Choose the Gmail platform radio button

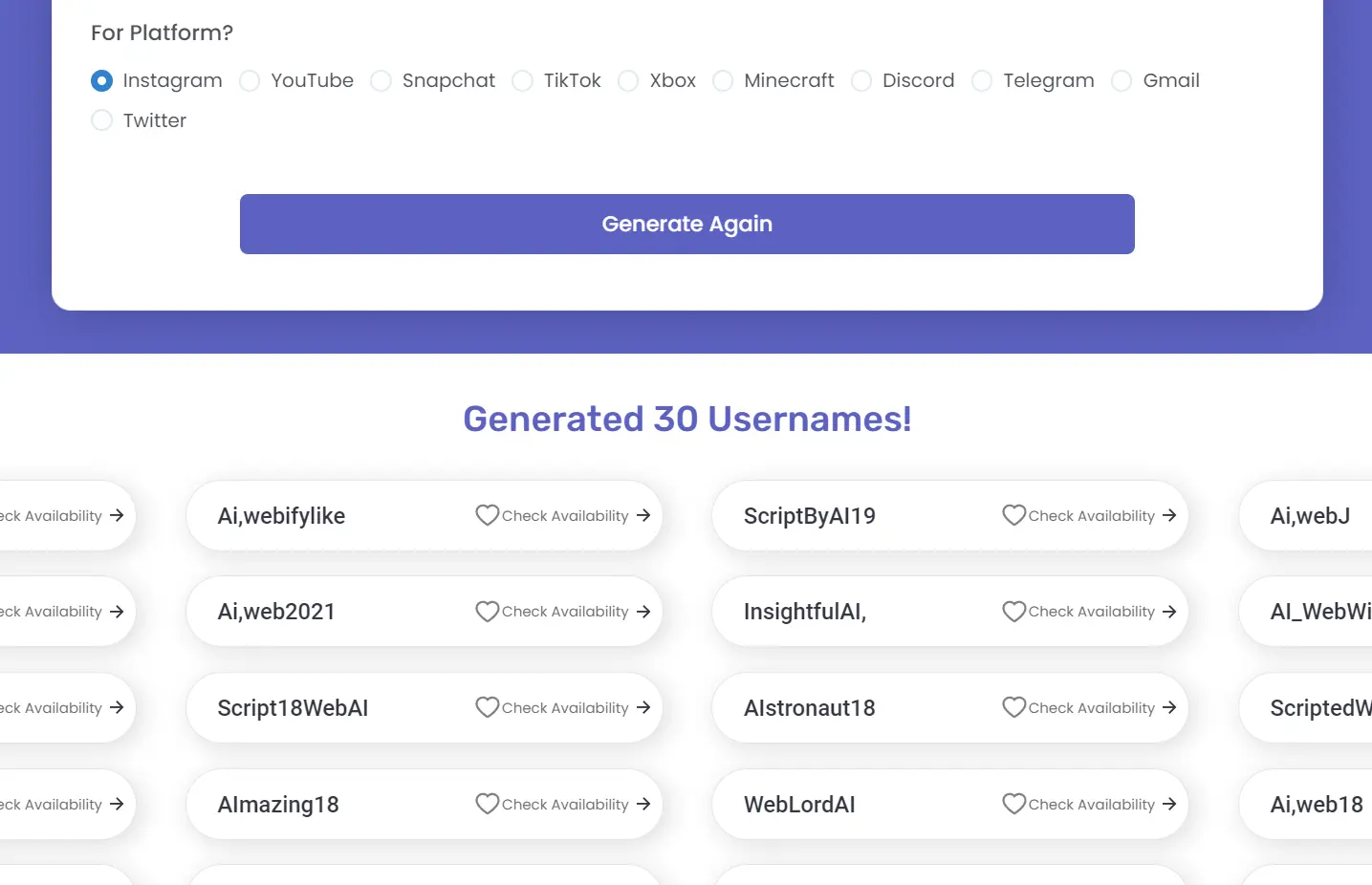click(x=1121, y=81)
